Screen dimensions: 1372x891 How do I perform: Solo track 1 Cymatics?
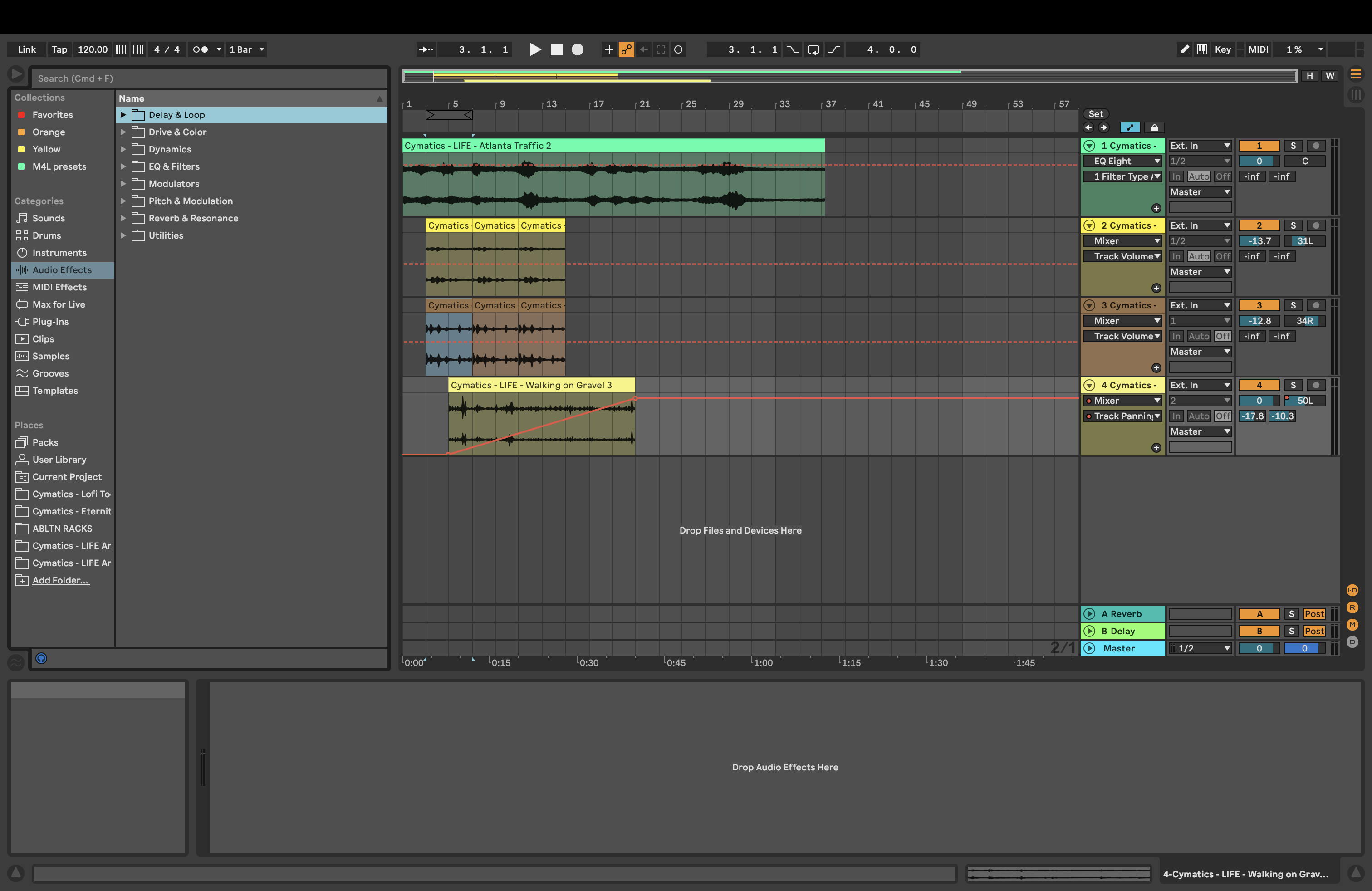tap(1293, 146)
